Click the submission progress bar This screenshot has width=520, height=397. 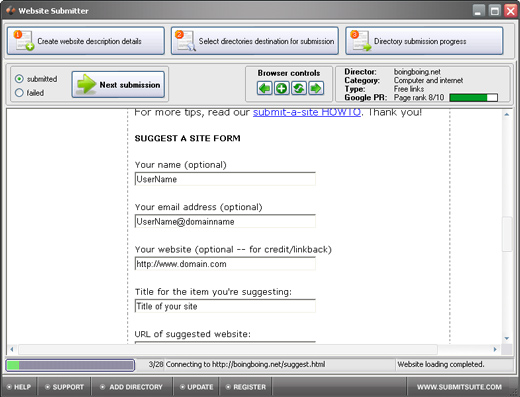(x=70, y=365)
